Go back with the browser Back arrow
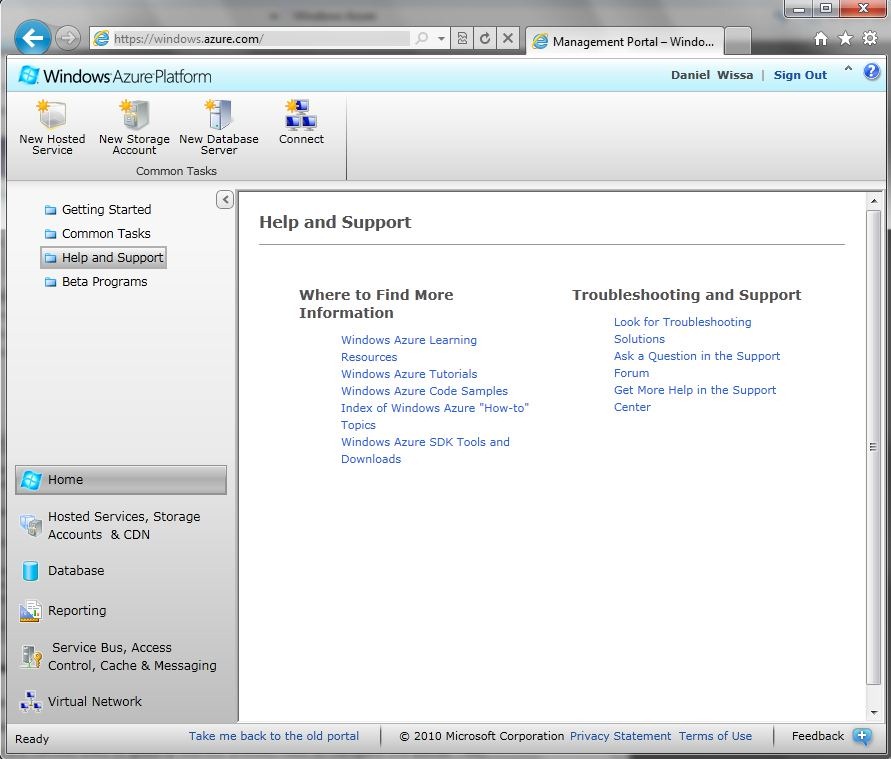The width and height of the screenshot is (891, 759). 32,38
